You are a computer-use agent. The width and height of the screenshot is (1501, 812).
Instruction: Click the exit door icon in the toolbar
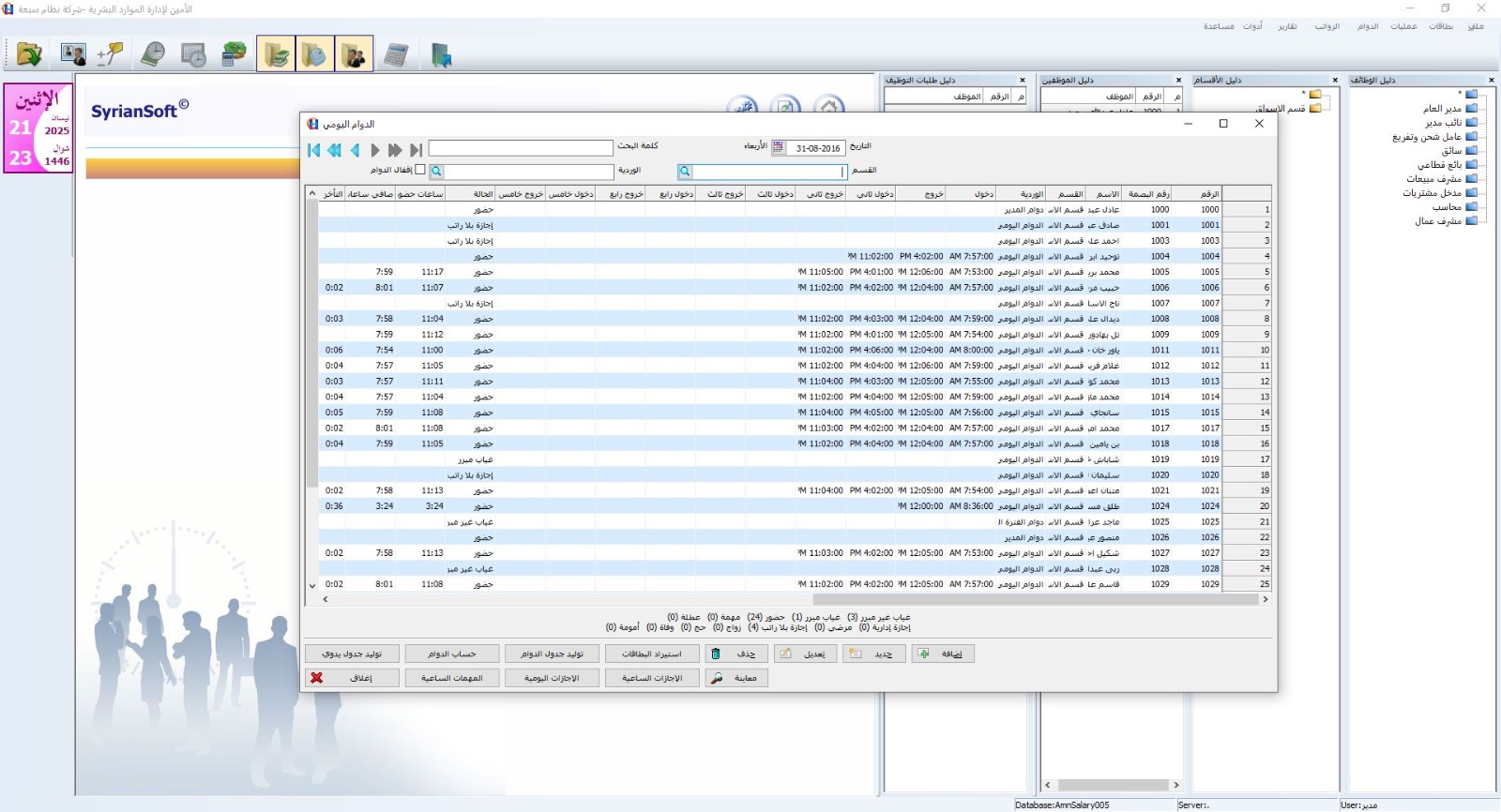441,55
